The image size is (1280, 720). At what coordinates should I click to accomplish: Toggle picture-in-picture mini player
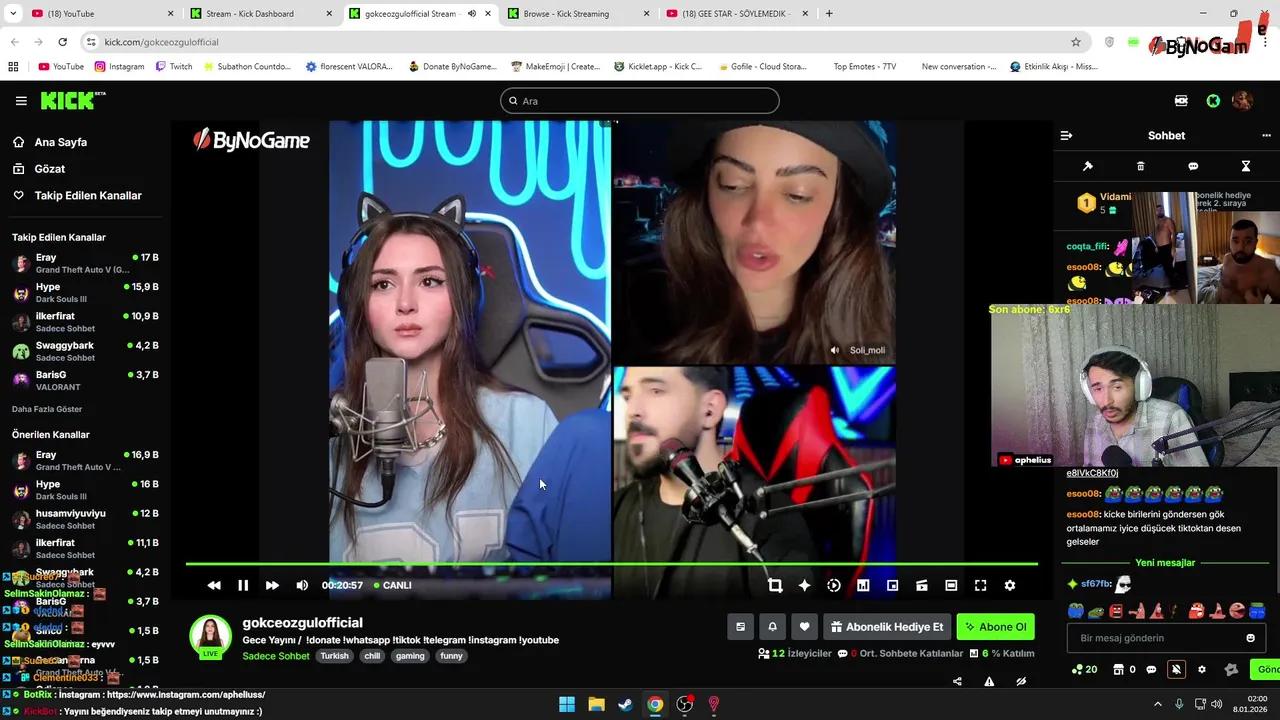tap(892, 585)
